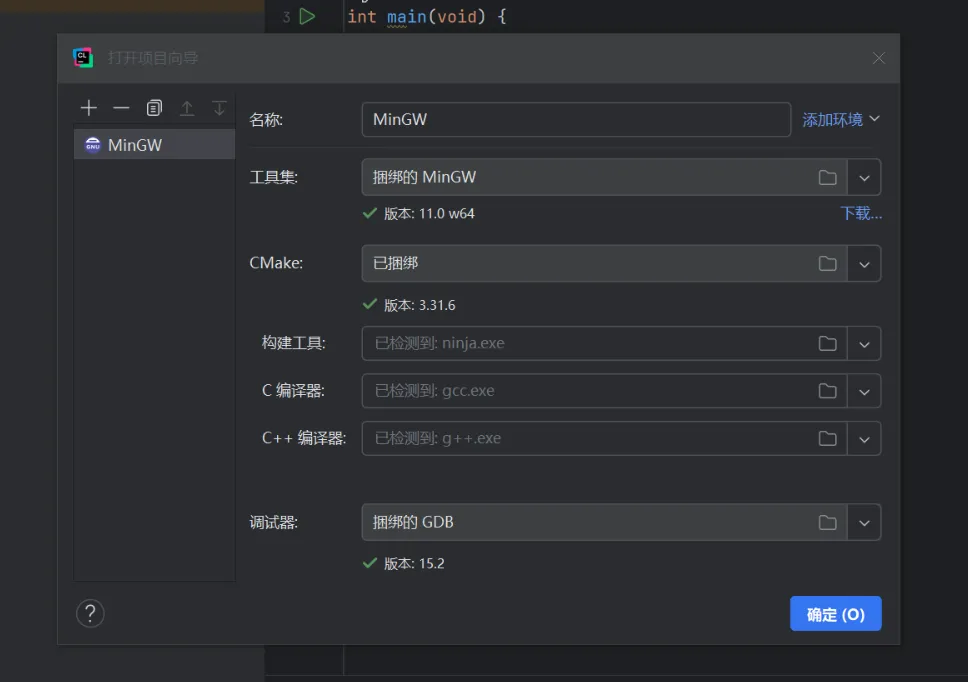The height and width of the screenshot is (682, 968).
Task: Browse folder for the 工具集 toolset path
Action: point(827,178)
